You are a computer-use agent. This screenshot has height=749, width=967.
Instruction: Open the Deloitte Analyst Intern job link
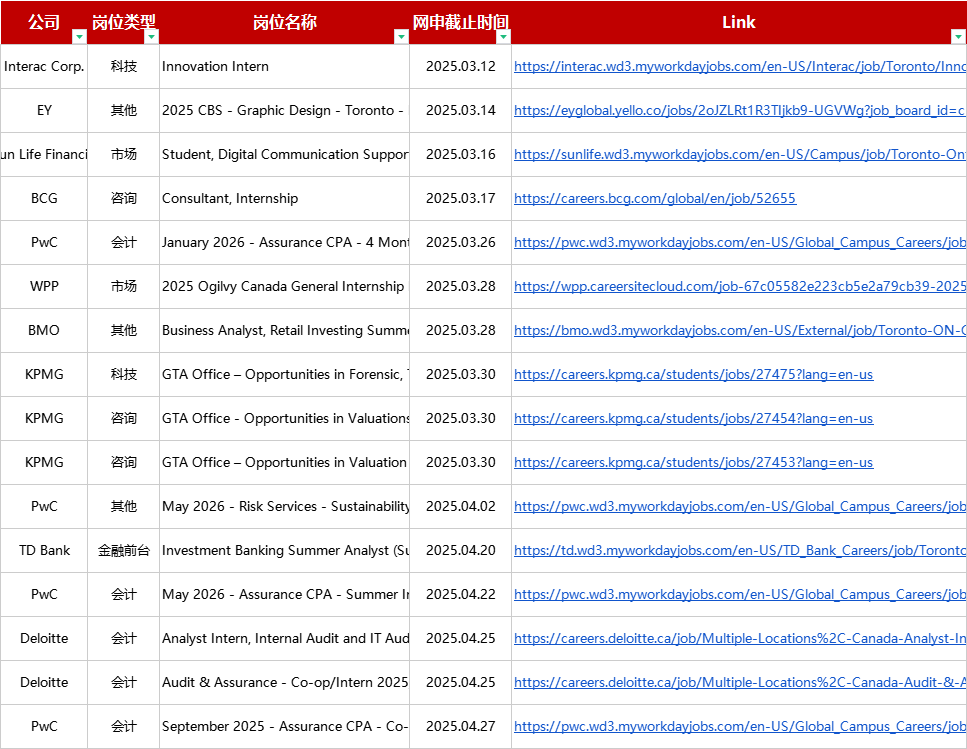tap(739, 639)
